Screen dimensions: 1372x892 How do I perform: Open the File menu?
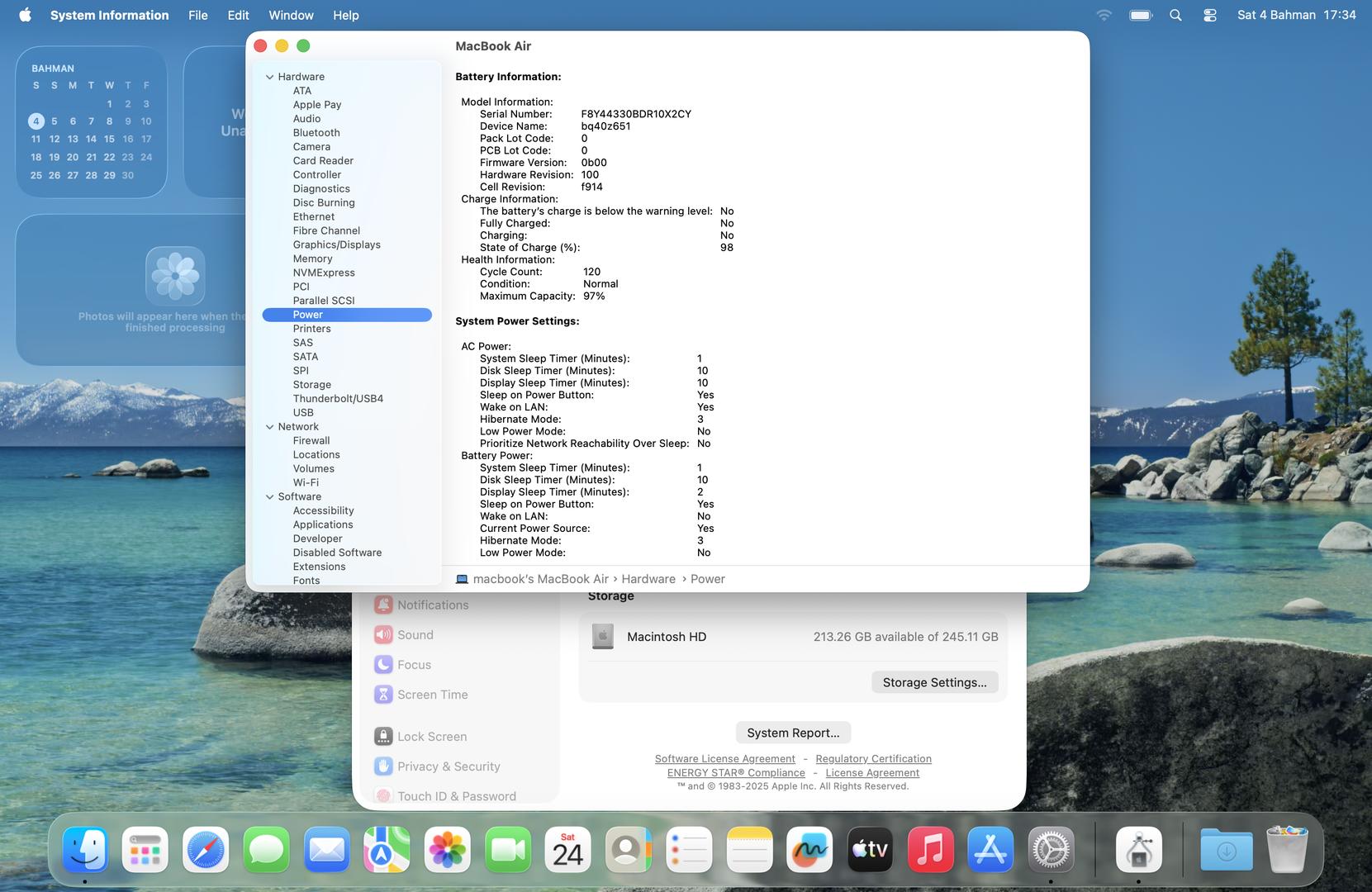[197, 15]
